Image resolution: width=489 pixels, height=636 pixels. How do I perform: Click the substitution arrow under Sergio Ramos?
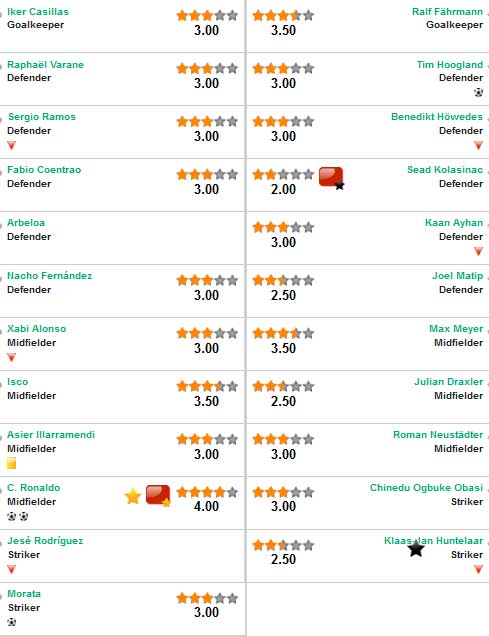[x=11, y=145]
